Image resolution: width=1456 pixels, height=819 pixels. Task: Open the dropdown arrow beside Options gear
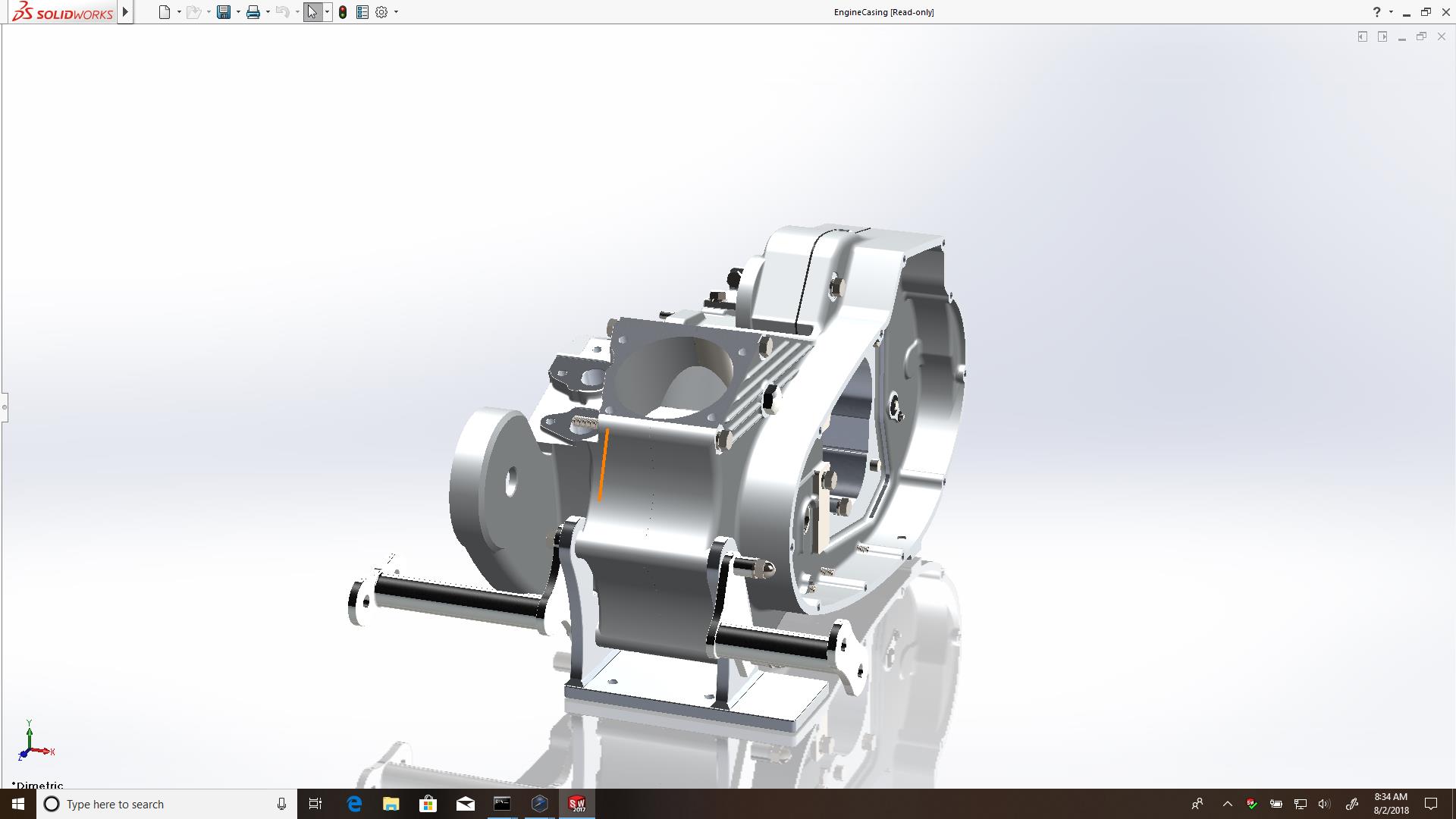(x=396, y=12)
